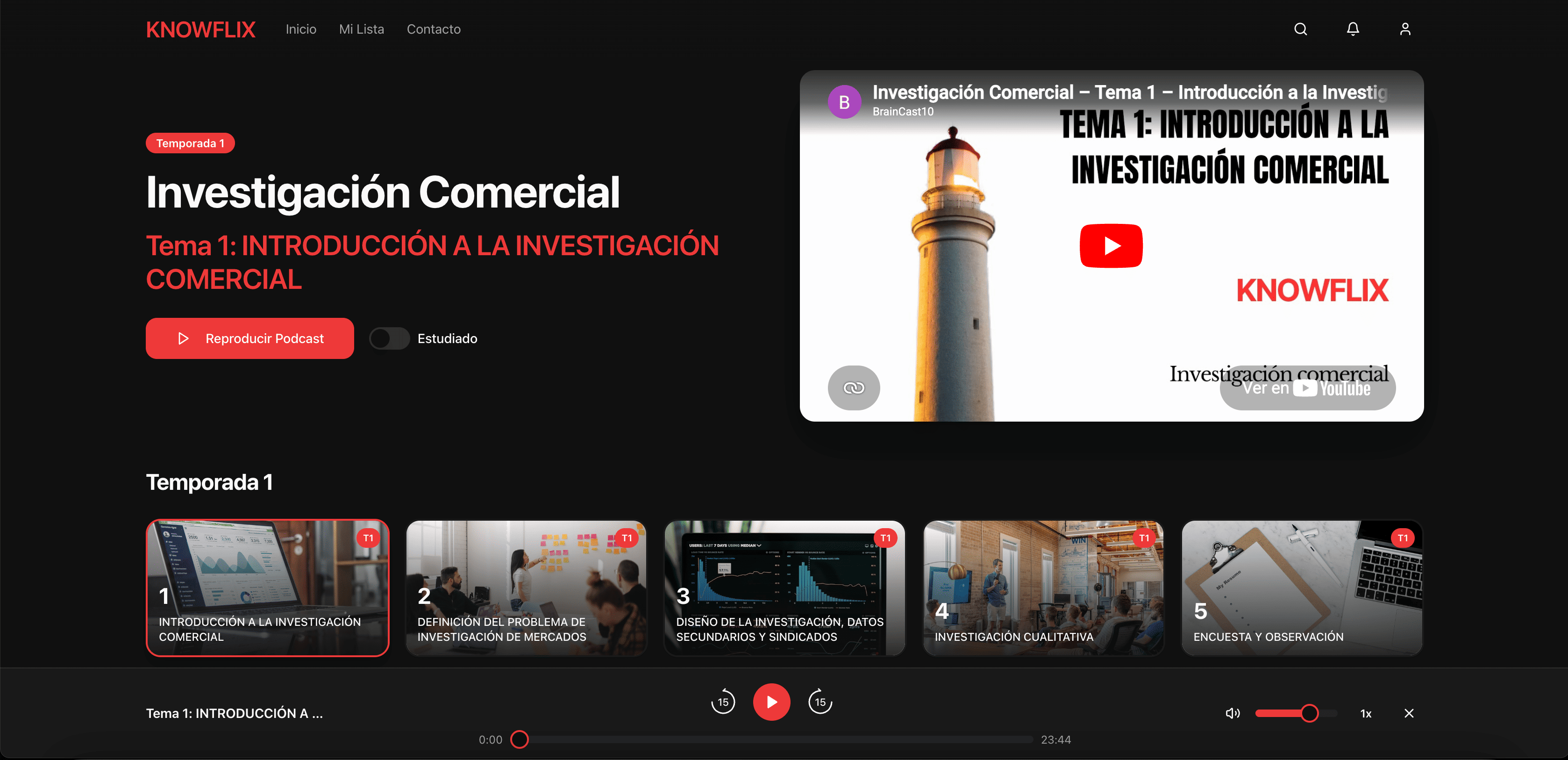1568x760 pixels.
Task: Go to Inicio page
Action: (301, 29)
